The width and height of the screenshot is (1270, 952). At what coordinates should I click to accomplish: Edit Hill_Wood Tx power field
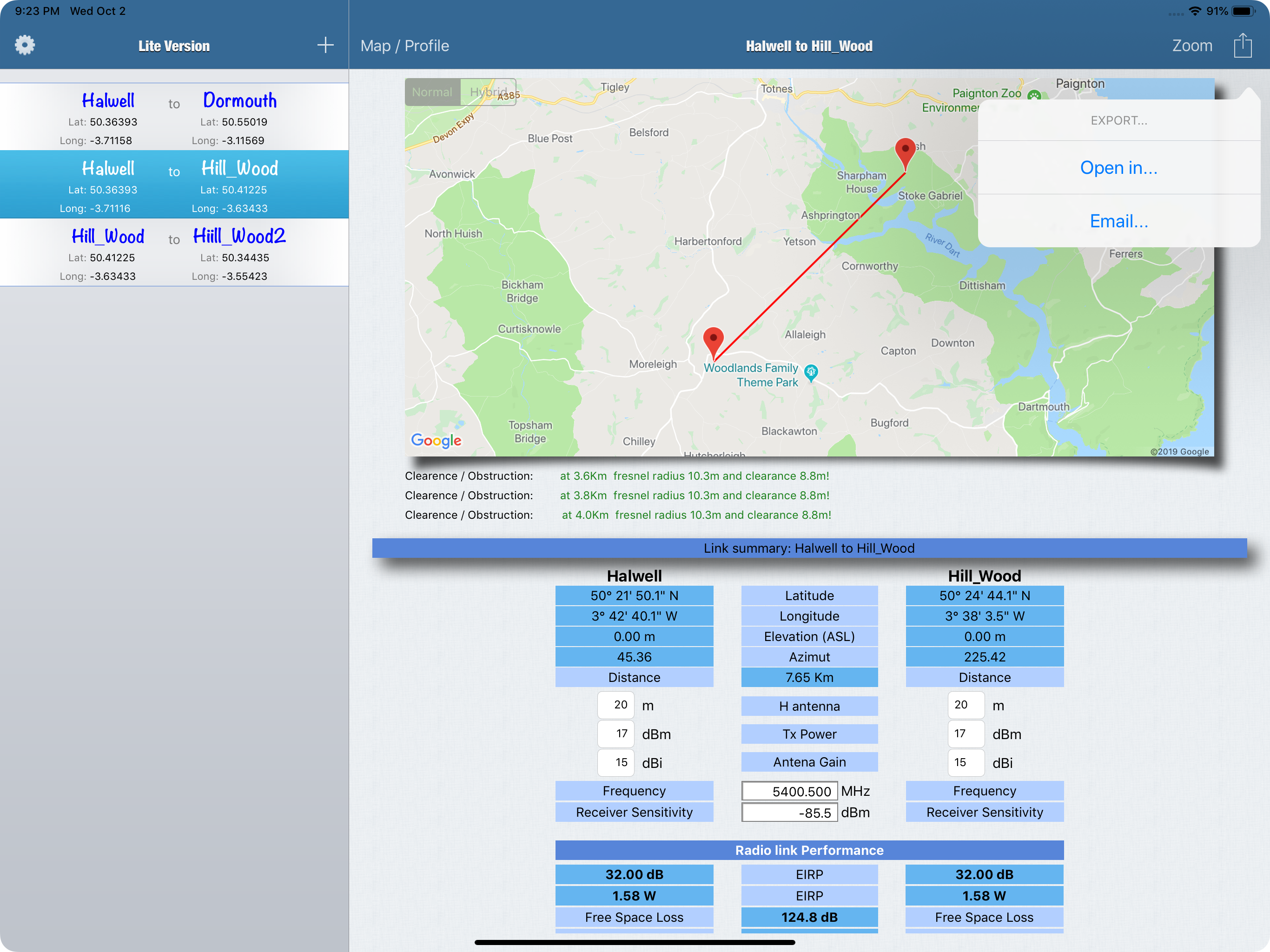coord(966,734)
